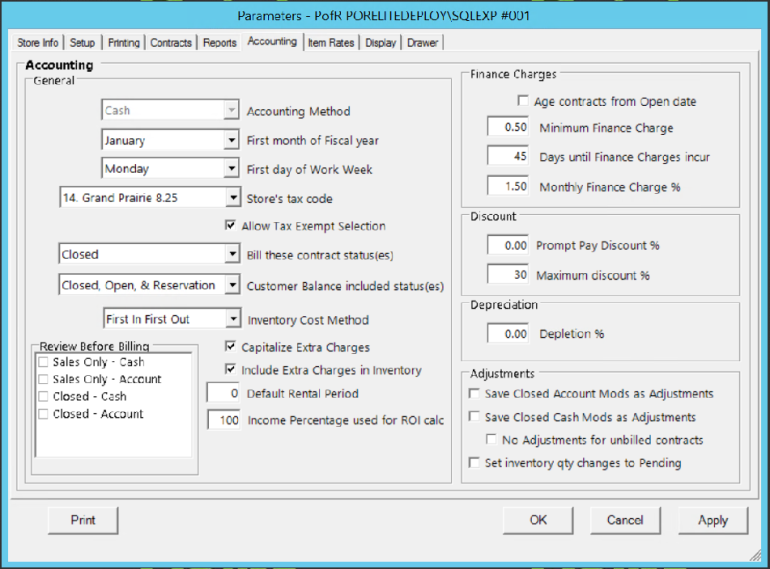Select the Accounting tab

point(272,41)
